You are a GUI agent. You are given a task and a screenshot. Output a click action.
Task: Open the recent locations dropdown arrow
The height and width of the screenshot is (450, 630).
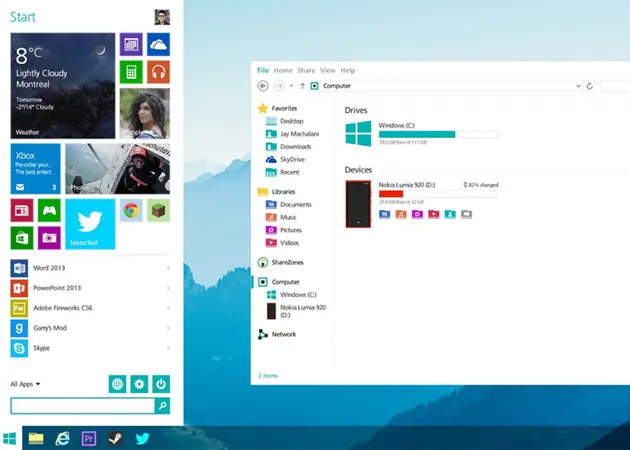[x=291, y=86]
